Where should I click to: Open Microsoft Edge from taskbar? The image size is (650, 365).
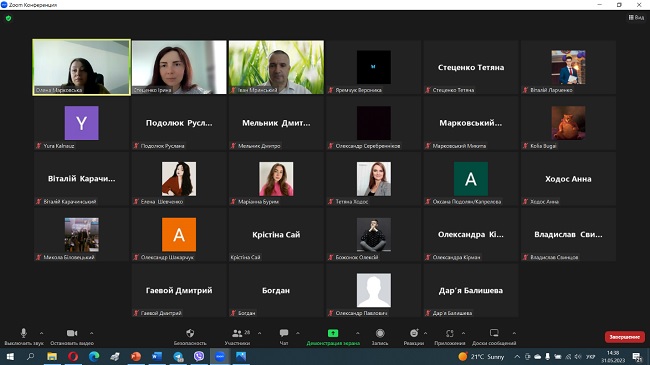pyautogui.click(x=94, y=356)
